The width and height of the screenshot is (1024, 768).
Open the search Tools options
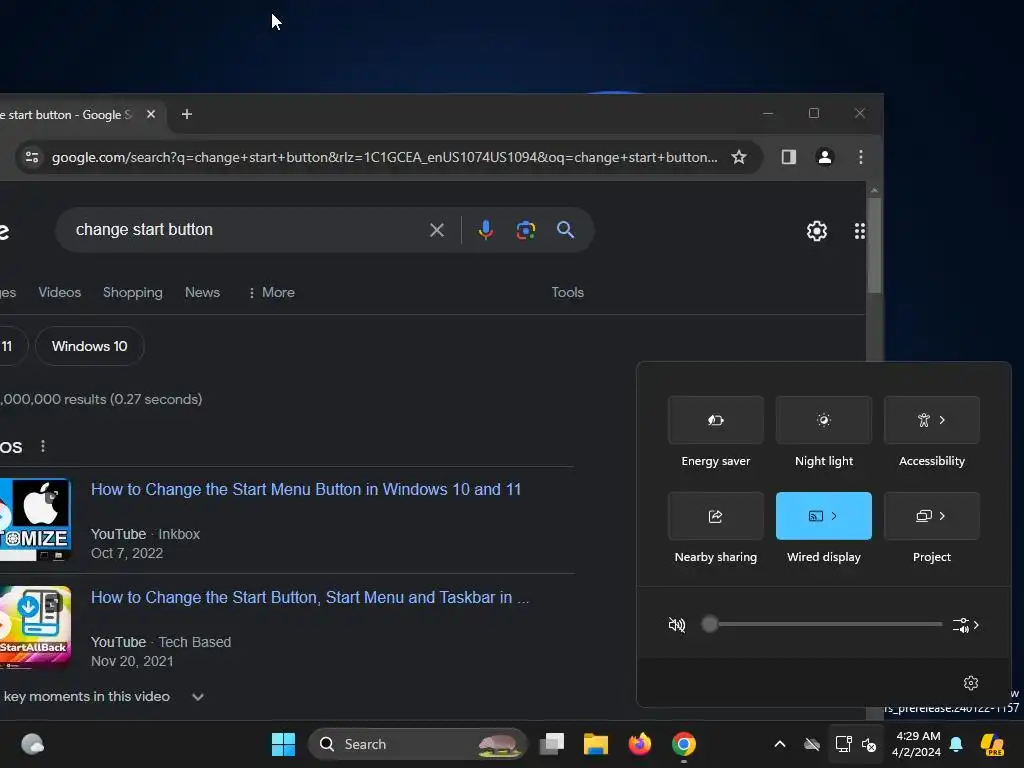click(568, 293)
